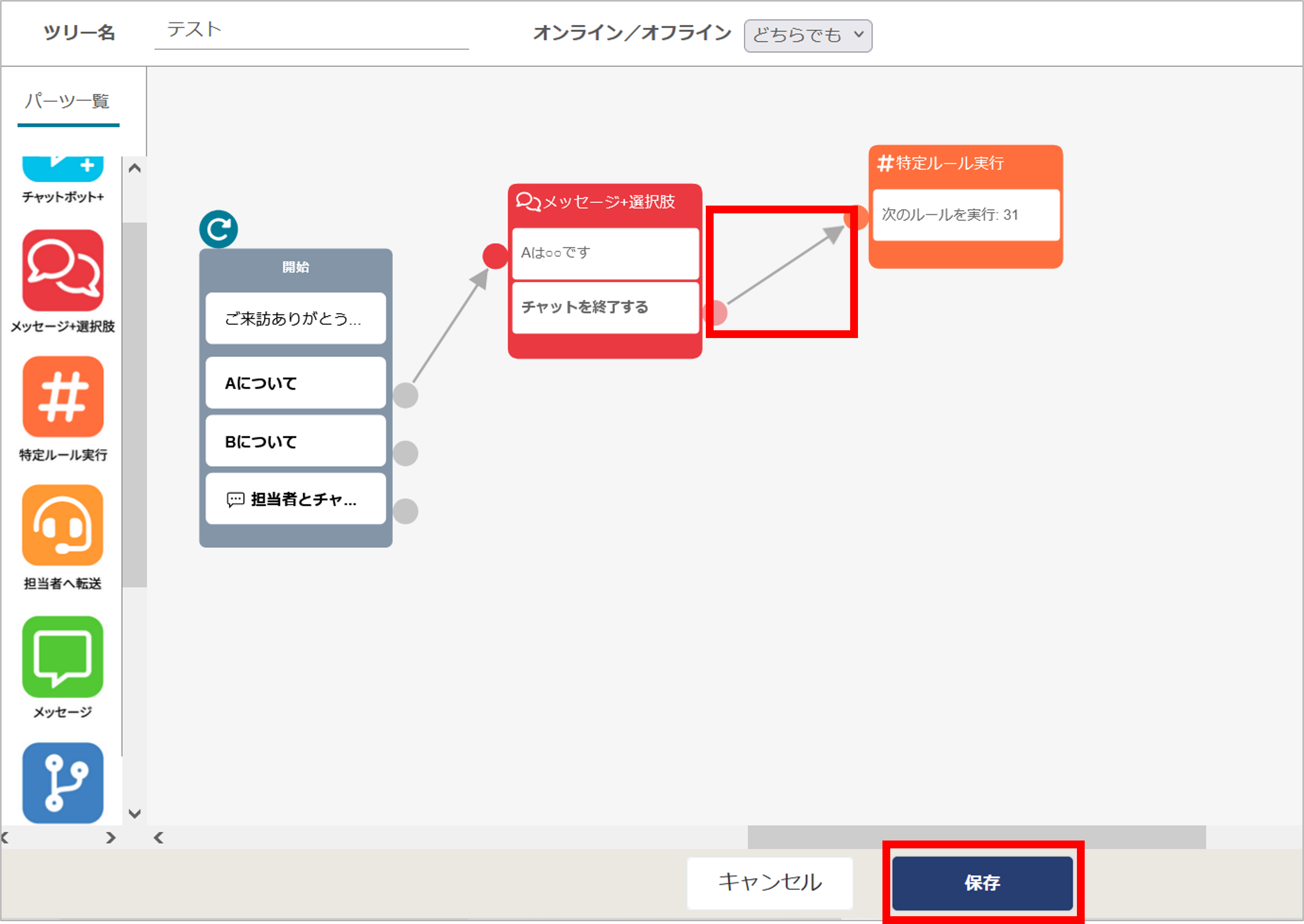This screenshot has width=1304, height=924.
Task: Click the red input connector of メッセージ+選択肢 node
Action: tap(495, 256)
